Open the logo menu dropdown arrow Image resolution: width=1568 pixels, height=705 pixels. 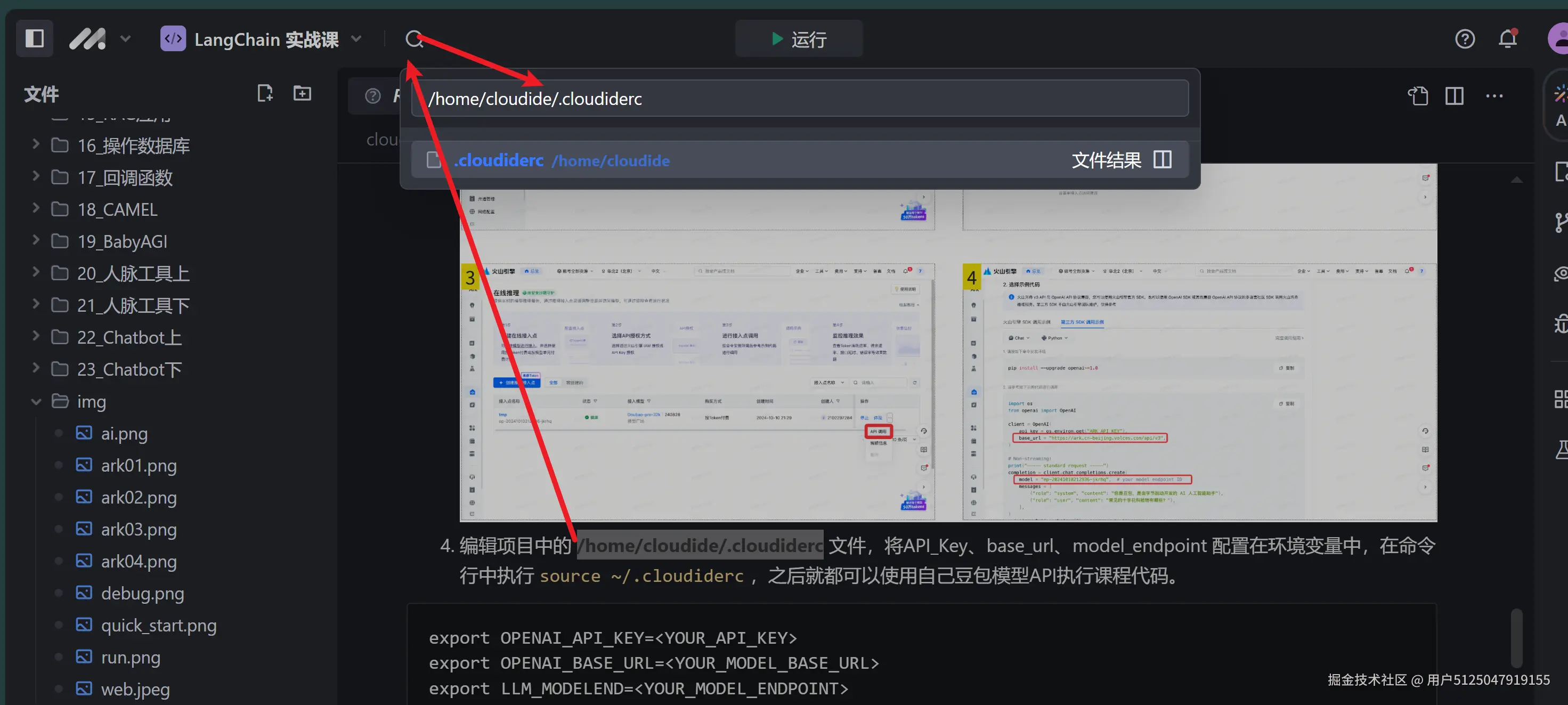pos(125,39)
